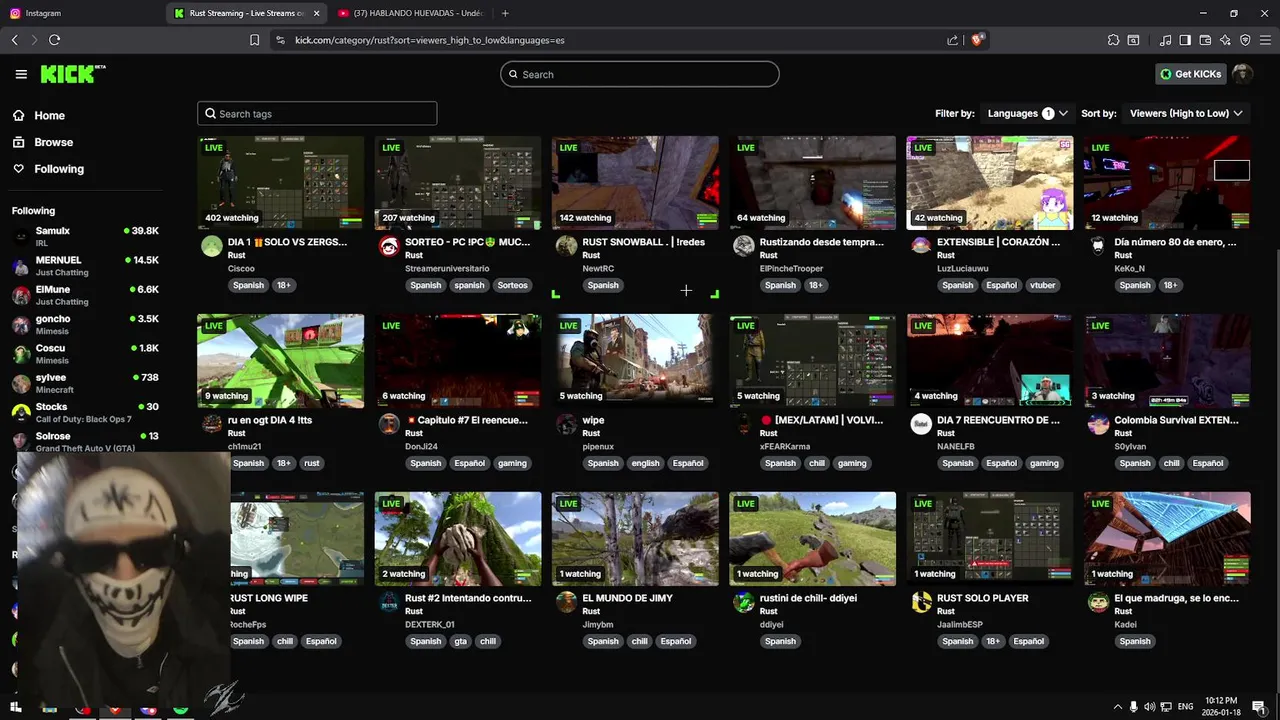1280x720 pixels.
Task: Click the Get KICKs button
Action: (x=1190, y=74)
